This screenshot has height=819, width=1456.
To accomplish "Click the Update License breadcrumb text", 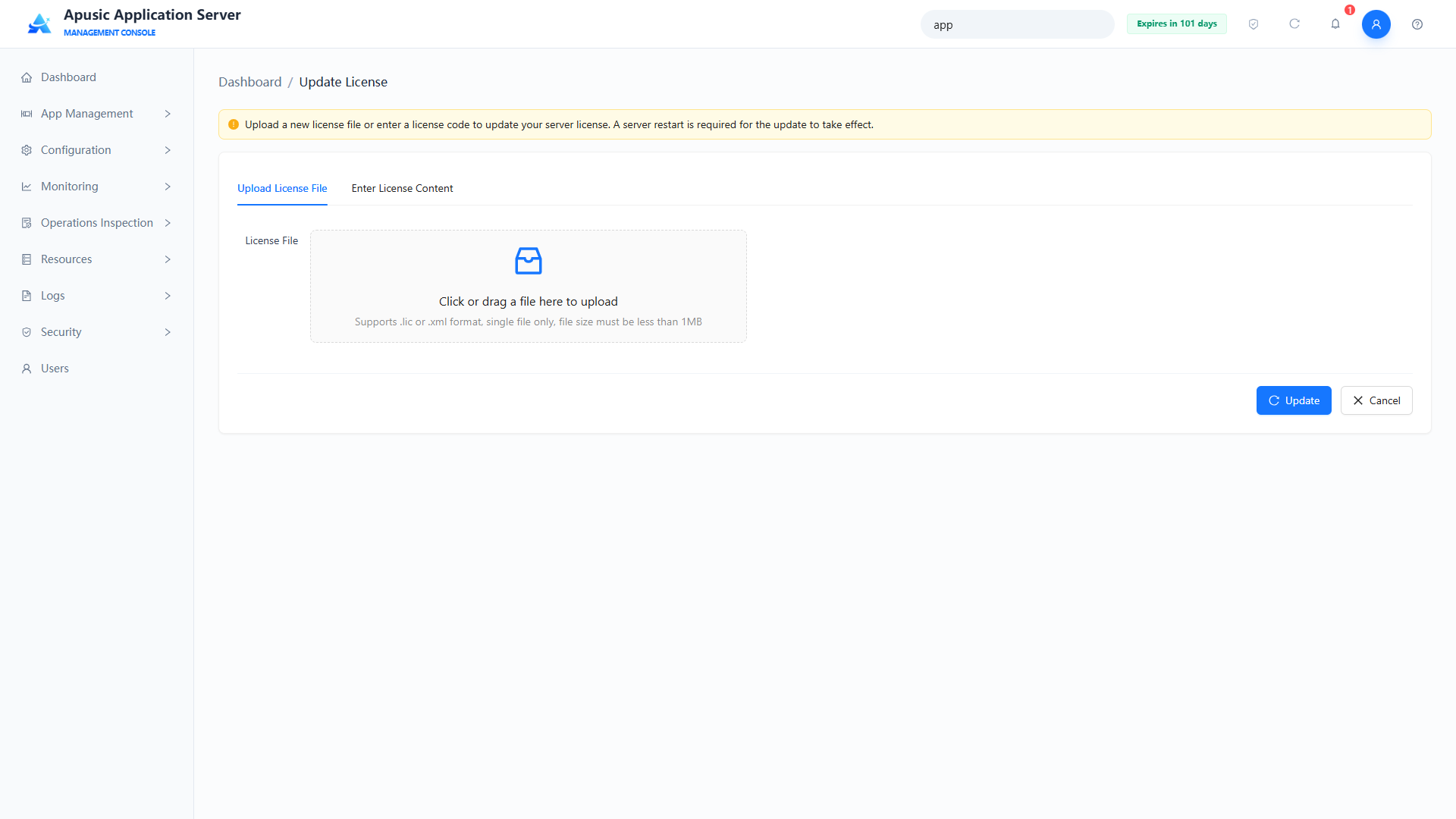I will pyautogui.click(x=343, y=82).
